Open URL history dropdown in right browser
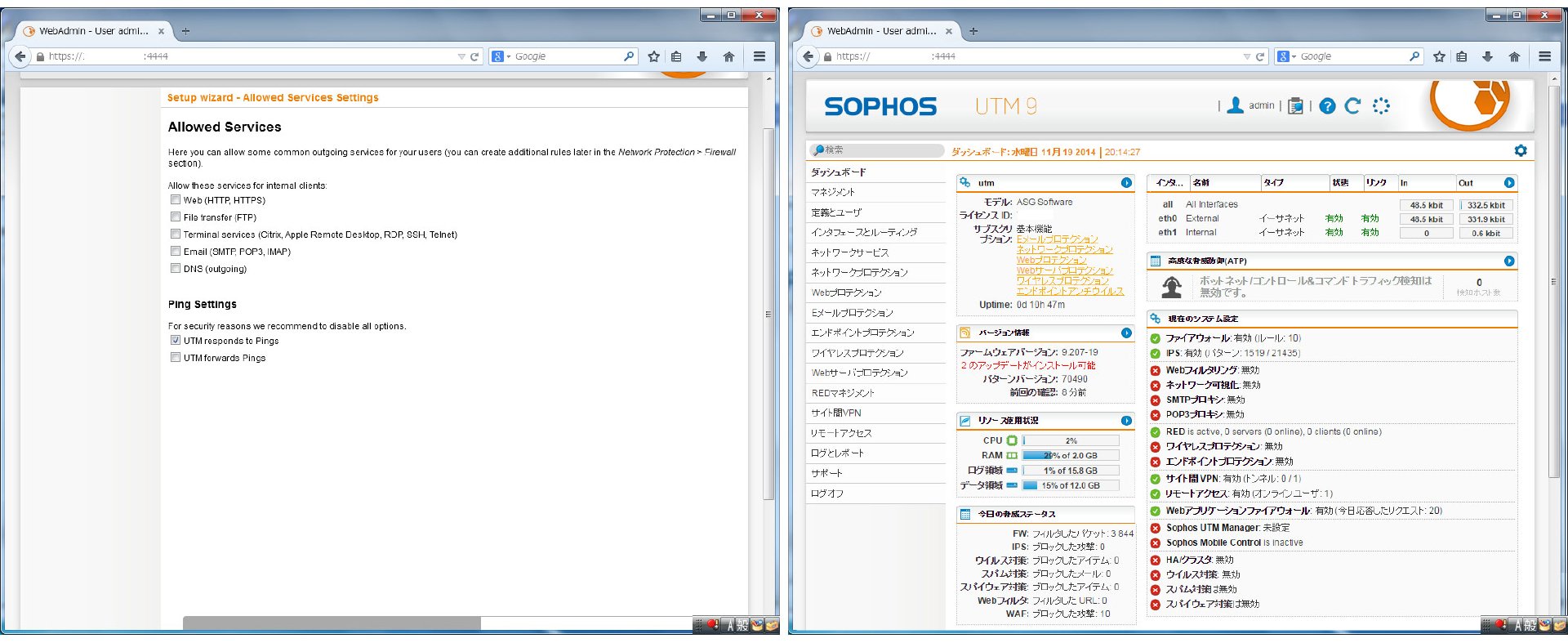Image resolution: width=1568 pixels, height=643 pixels. (x=1247, y=56)
